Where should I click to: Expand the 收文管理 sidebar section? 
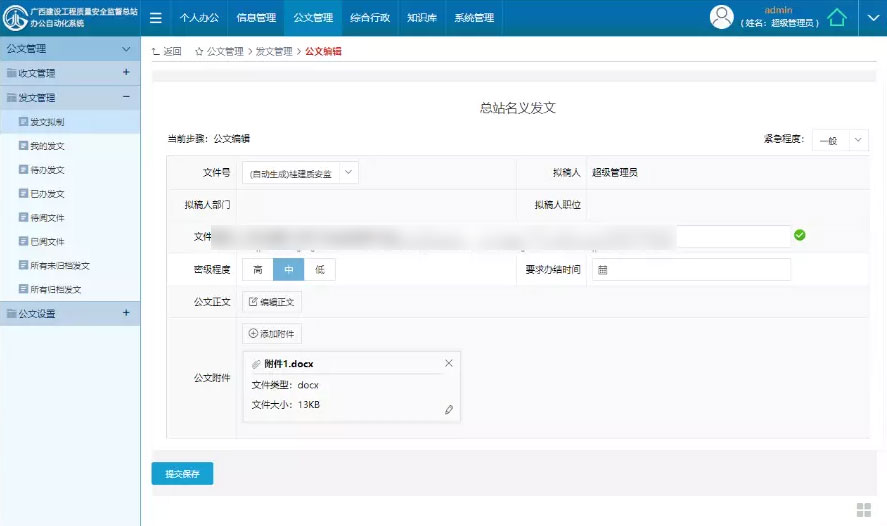pyautogui.click(x=126, y=73)
